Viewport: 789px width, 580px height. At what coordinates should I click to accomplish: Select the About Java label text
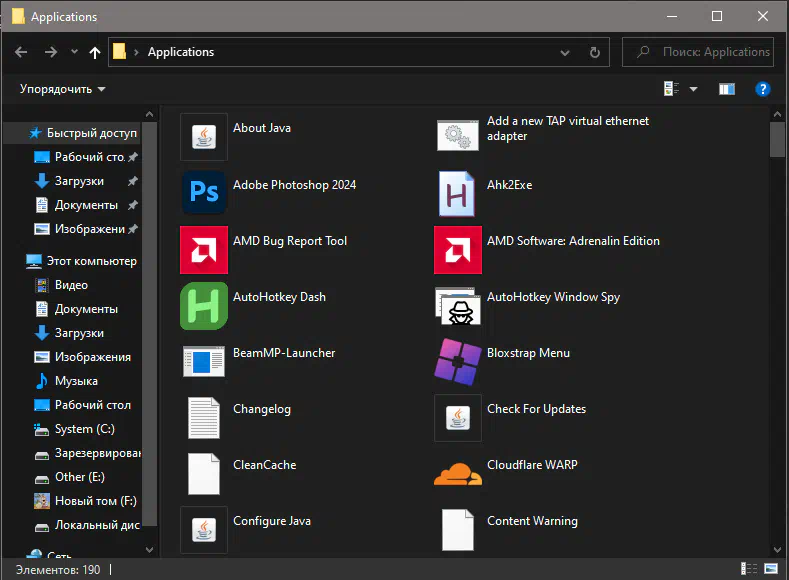(x=262, y=128)
